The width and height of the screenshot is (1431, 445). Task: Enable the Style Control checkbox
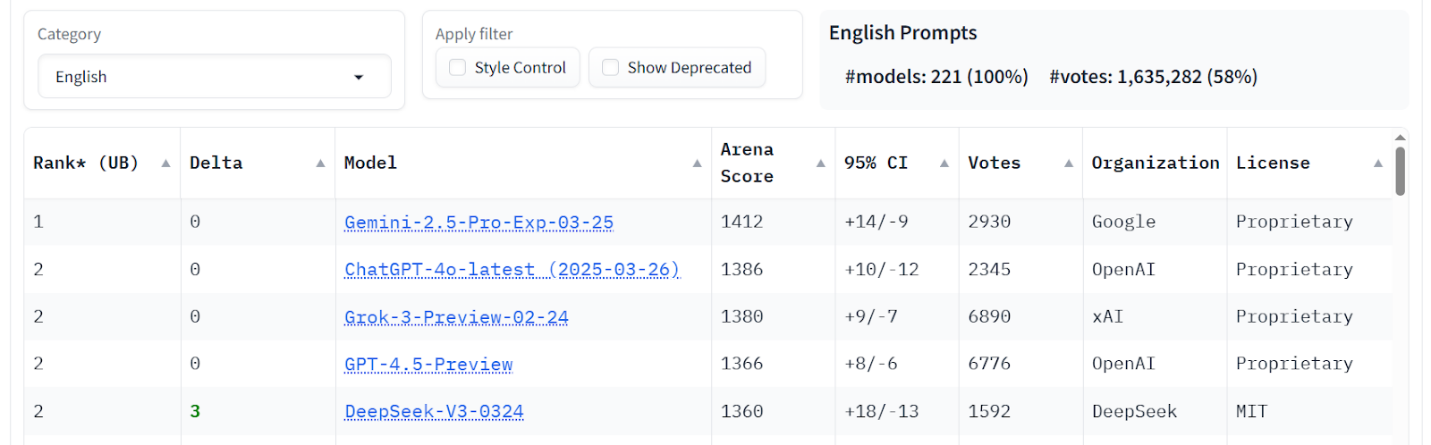pos(458,68)
